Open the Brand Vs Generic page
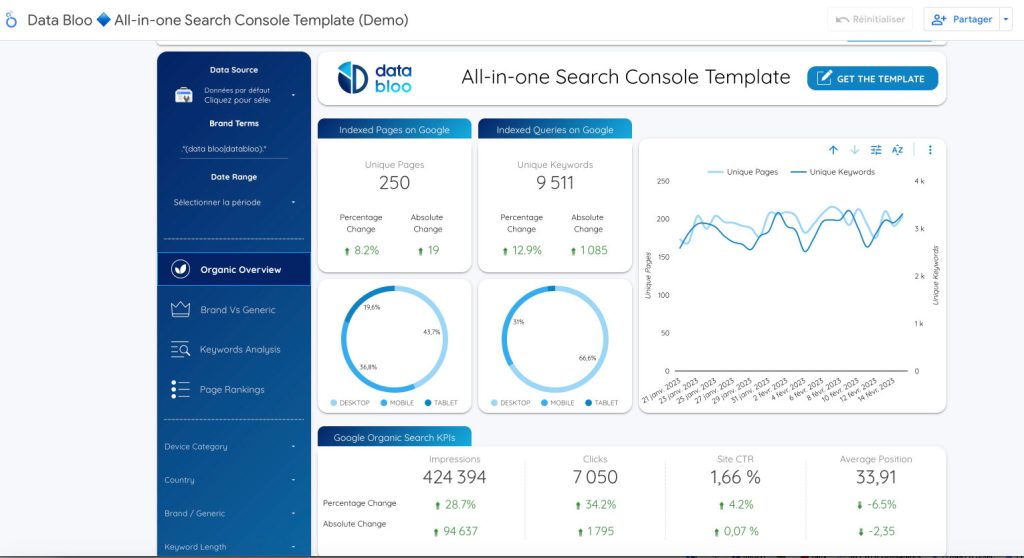Image resolution: width=1024 pixels, height=558 pixels. tap(236, 310)
